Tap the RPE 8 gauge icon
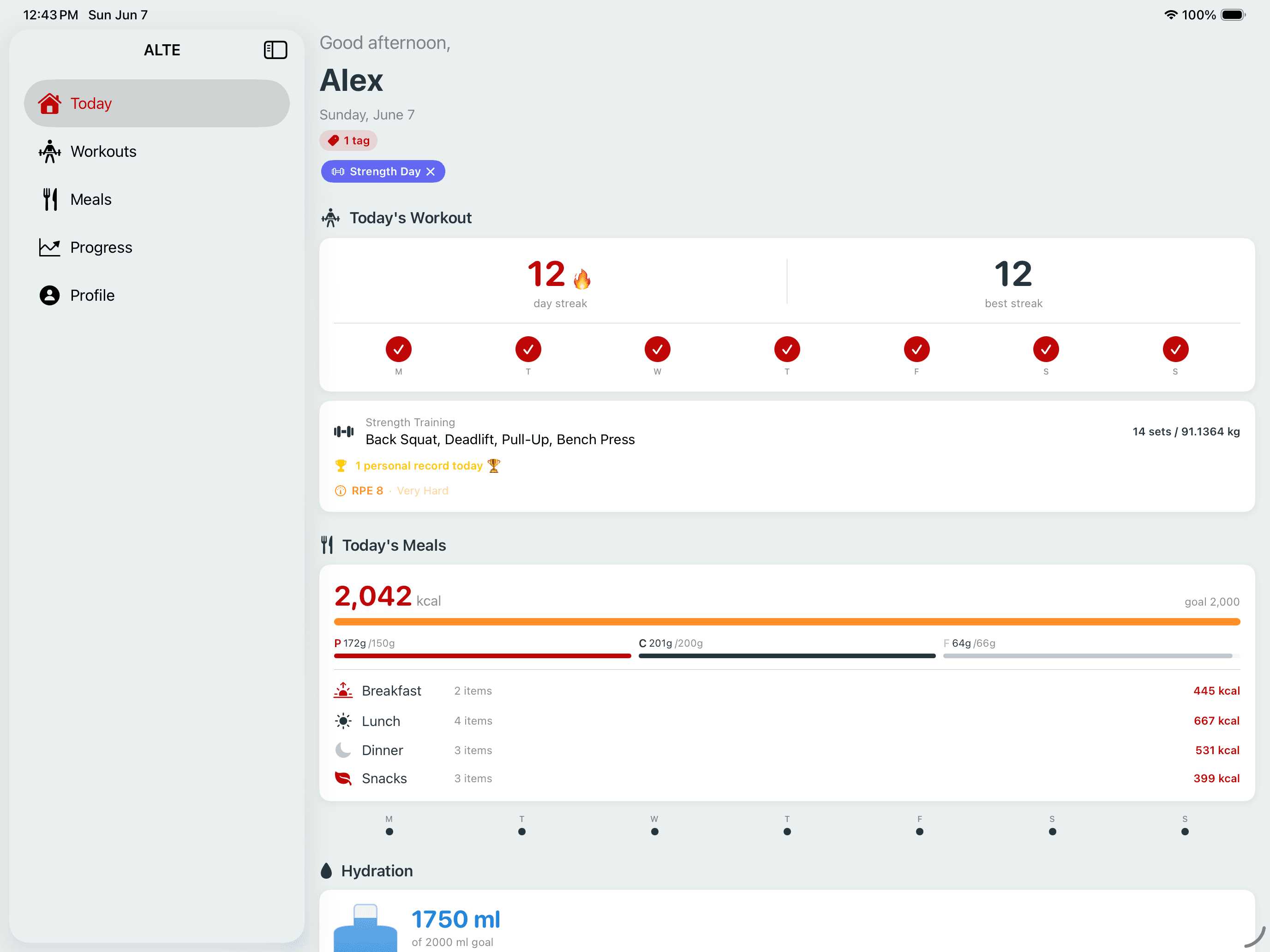The image size is (1270, 952). point(341,491)
